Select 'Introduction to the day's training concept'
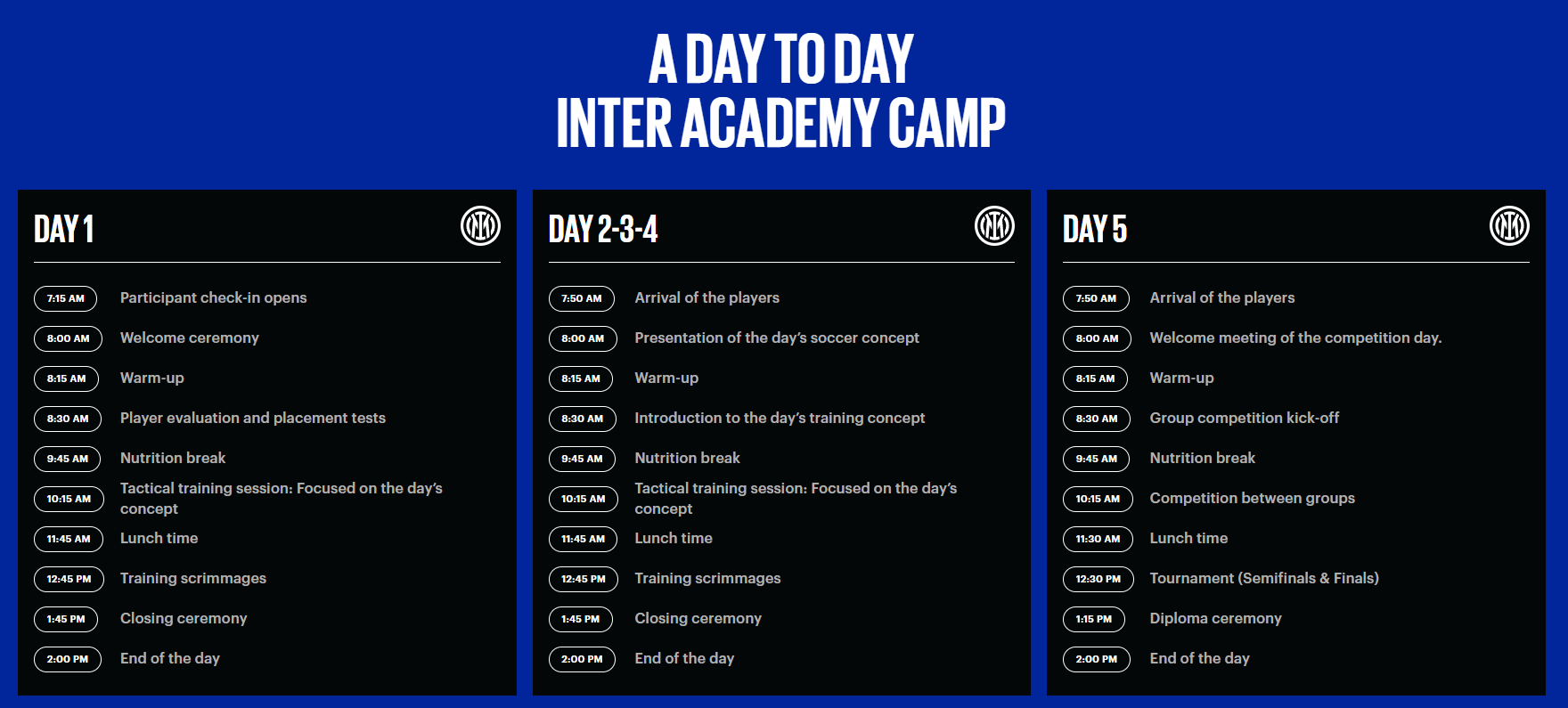 pyautogui.click(x=780, y=418)
